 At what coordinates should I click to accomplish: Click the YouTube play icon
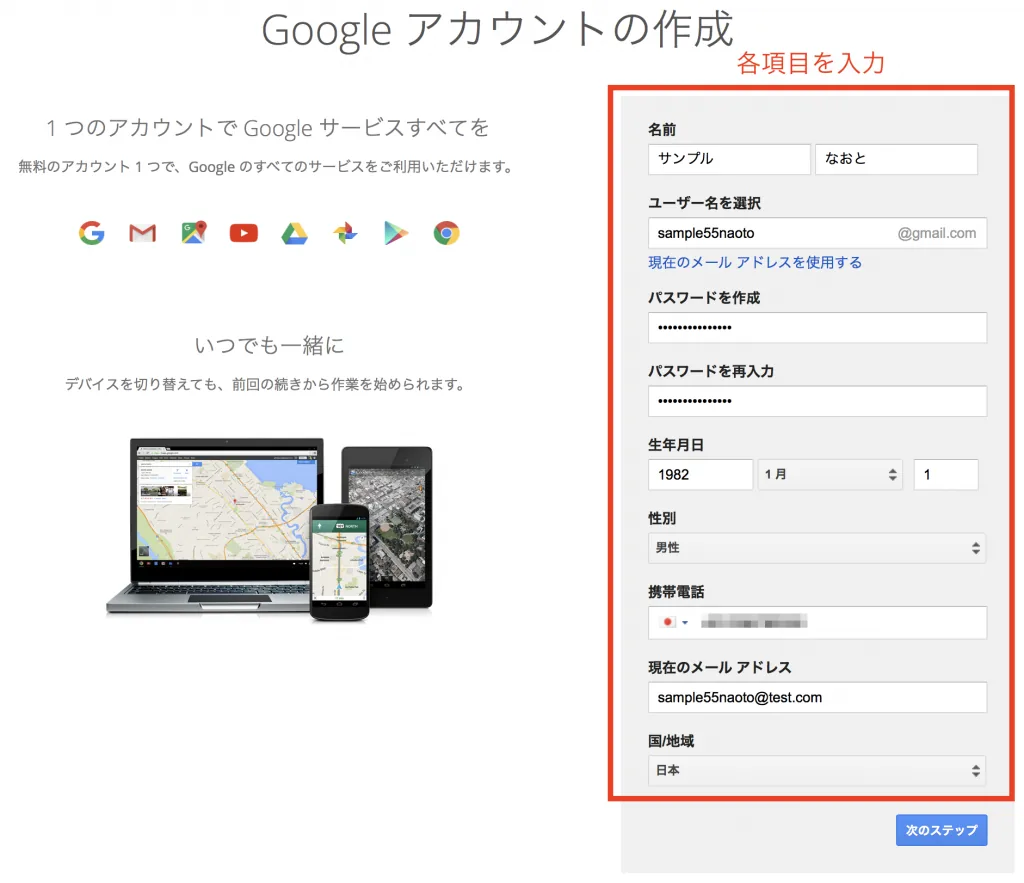[244, 233]
